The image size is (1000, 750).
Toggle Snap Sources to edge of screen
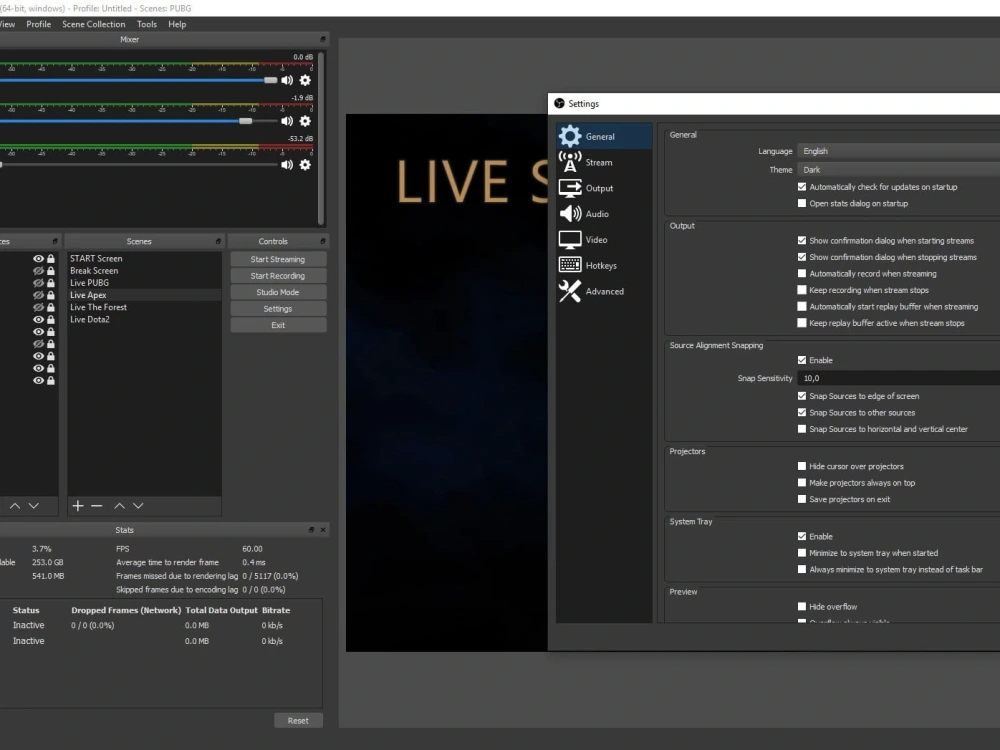[x=802, y=396]
